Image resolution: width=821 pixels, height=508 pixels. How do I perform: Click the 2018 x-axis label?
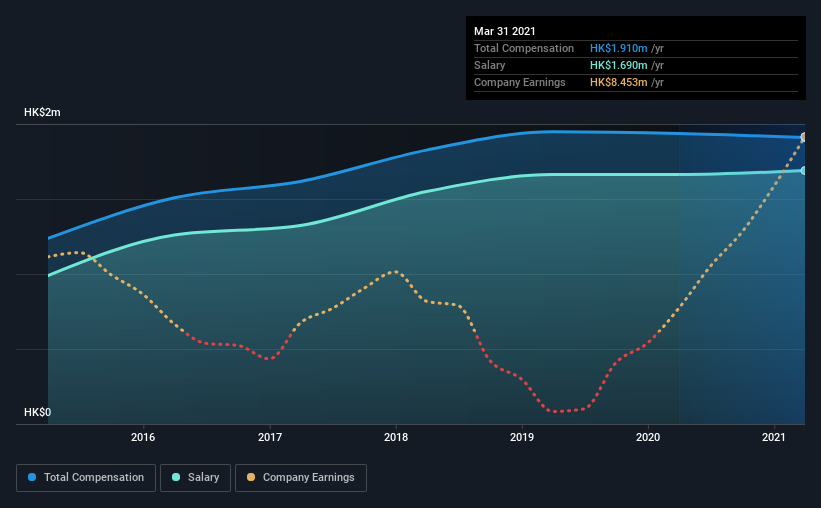click(396, 437)
